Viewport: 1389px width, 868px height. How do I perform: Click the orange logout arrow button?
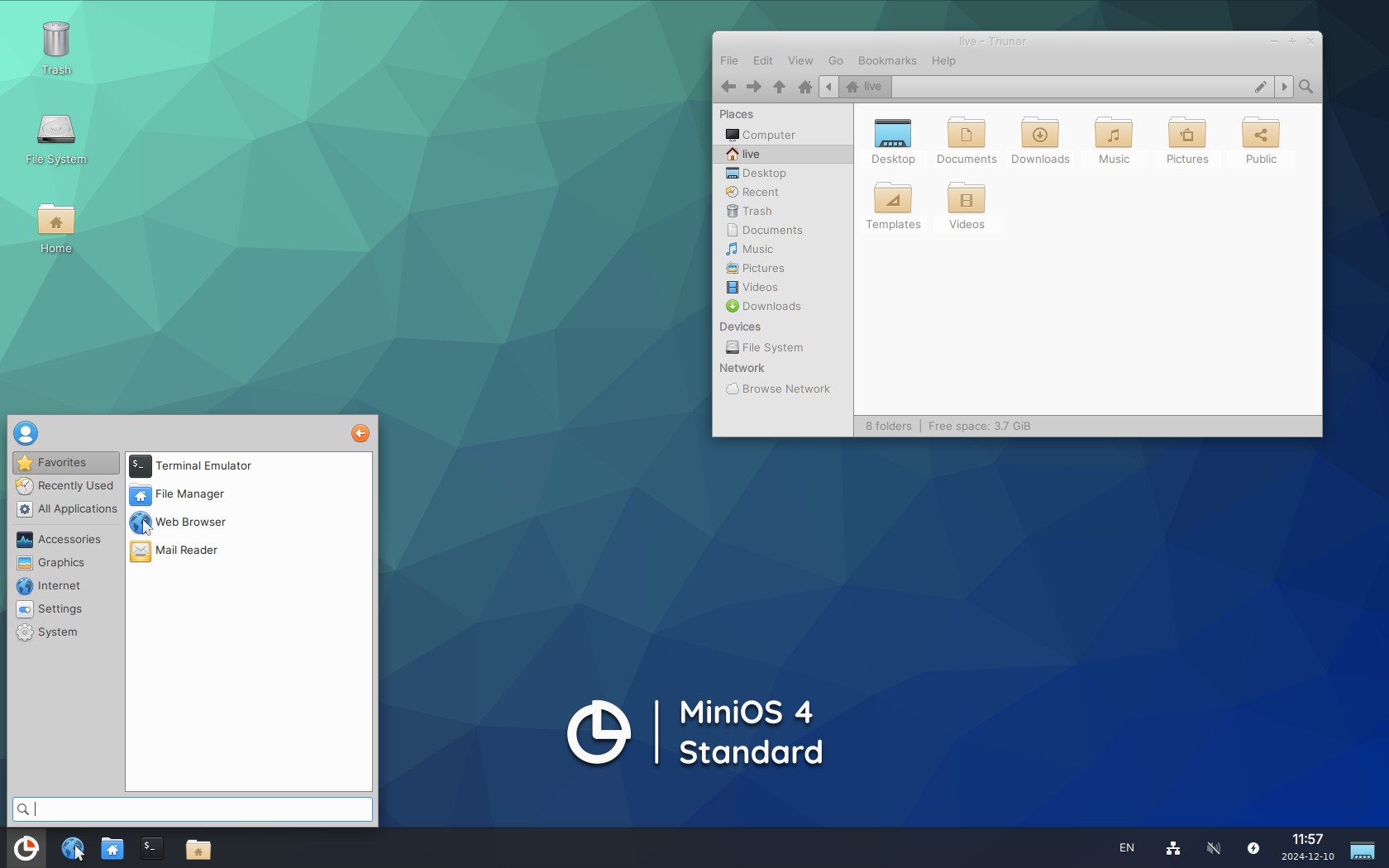[x=360, y=433]
